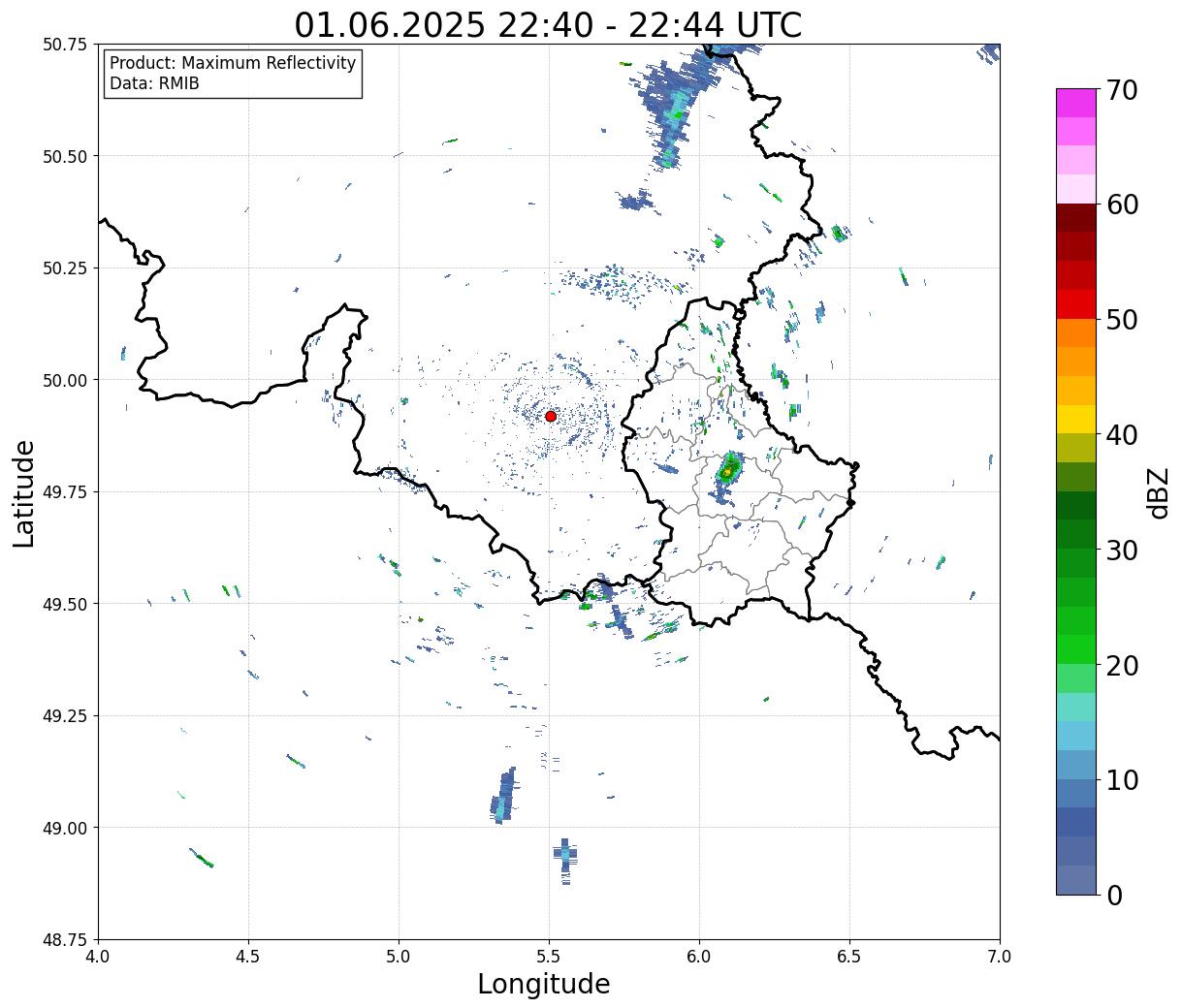This screenshot has width=1182, height=1008.
Task: Click the longitude tick label 6.0
Action: [699, 957]
